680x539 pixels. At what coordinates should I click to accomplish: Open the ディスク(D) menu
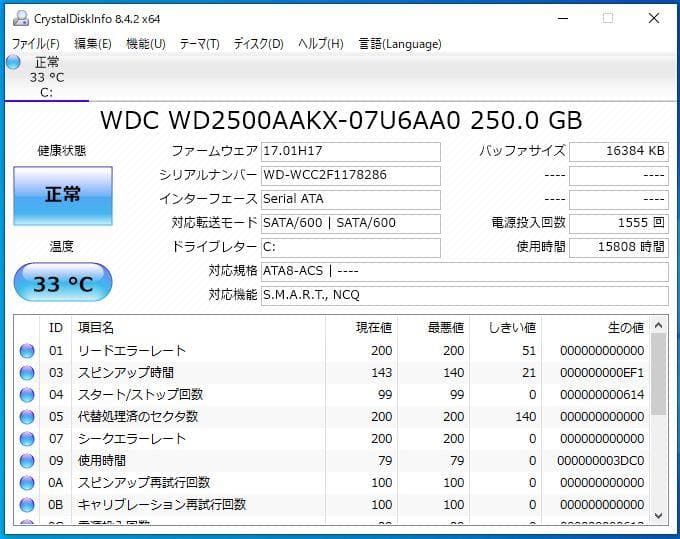click(258, 44)
